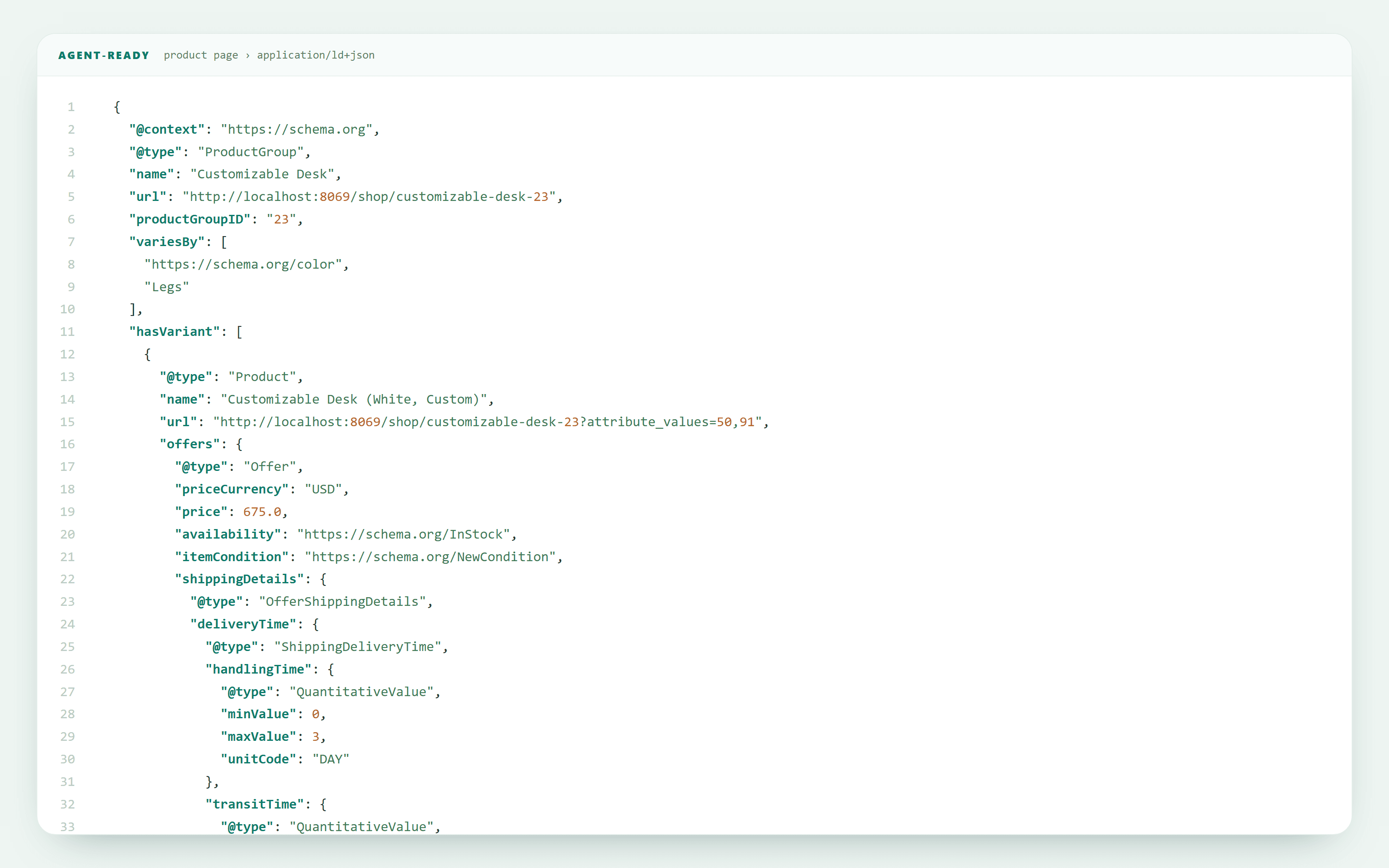
Task: Click line number 22 in the gutter
Action: point(68,579)
